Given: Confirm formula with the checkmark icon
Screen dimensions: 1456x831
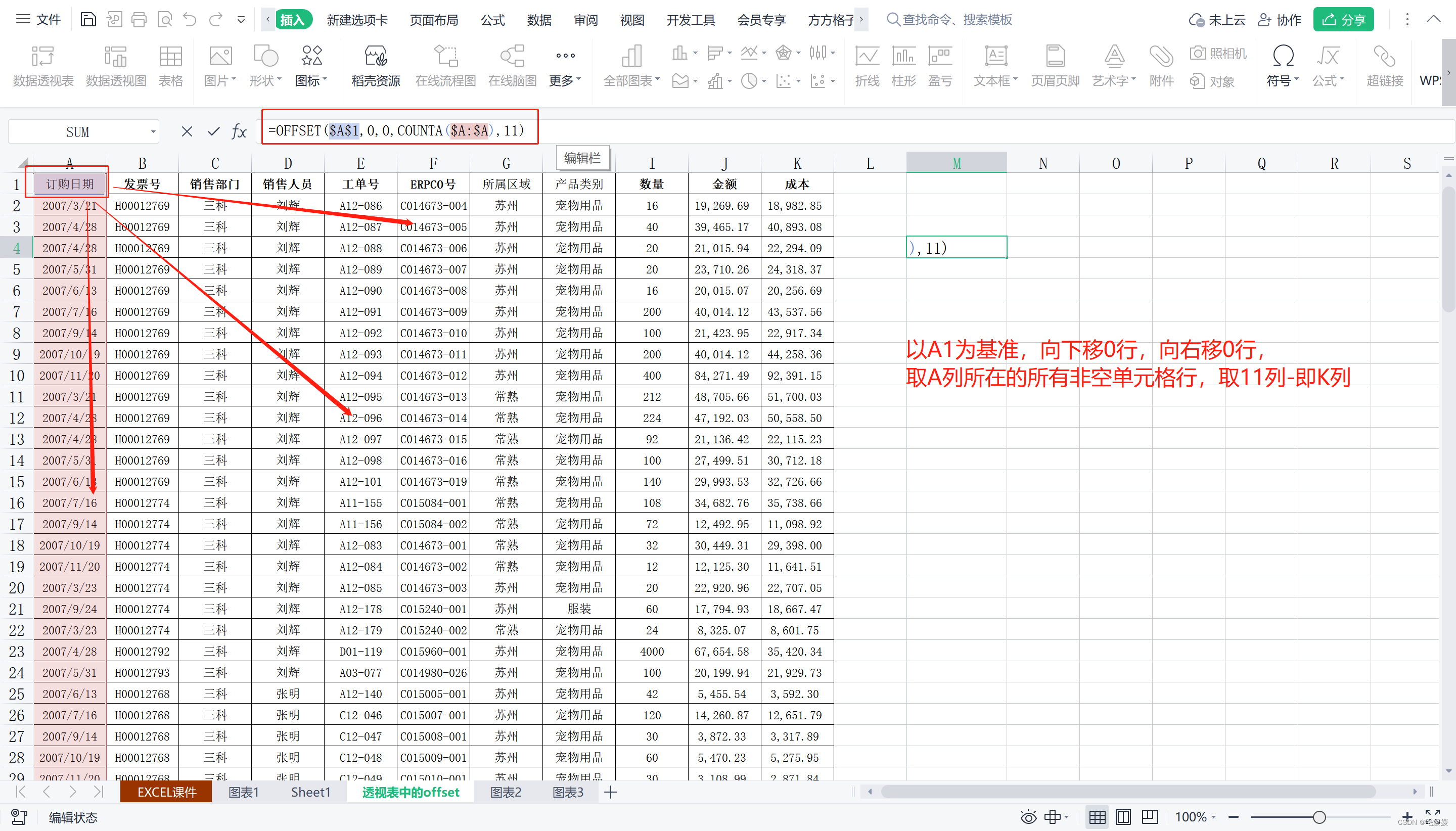Looking at the screenshot, I should click(x=213, y=132).
